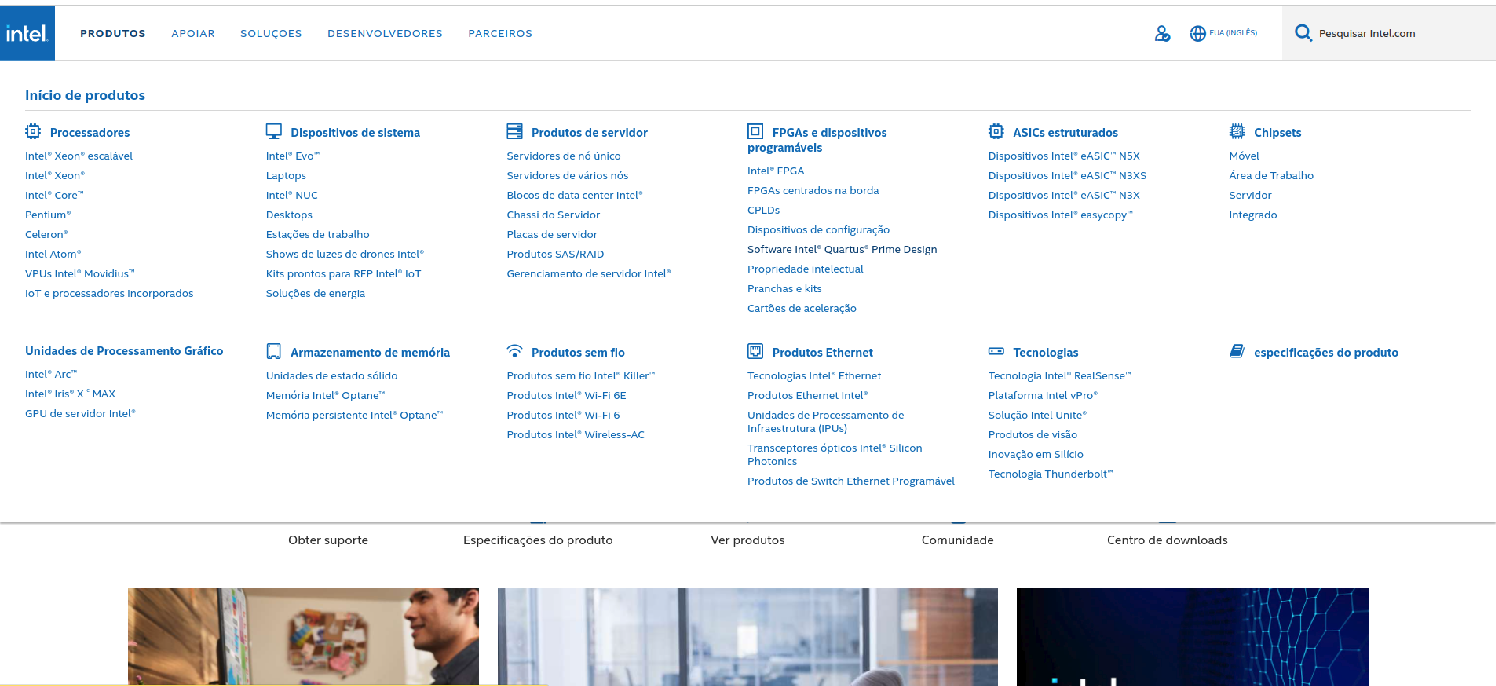The height and width of the screenshot is (686, 1496).
Task: Click Obter suporte below the menu
Action: (328, 540)
